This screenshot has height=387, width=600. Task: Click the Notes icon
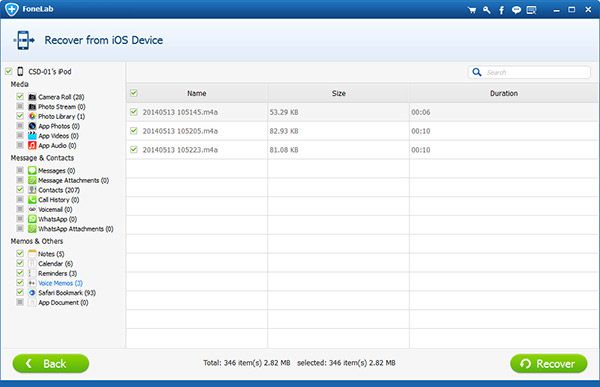32,254
